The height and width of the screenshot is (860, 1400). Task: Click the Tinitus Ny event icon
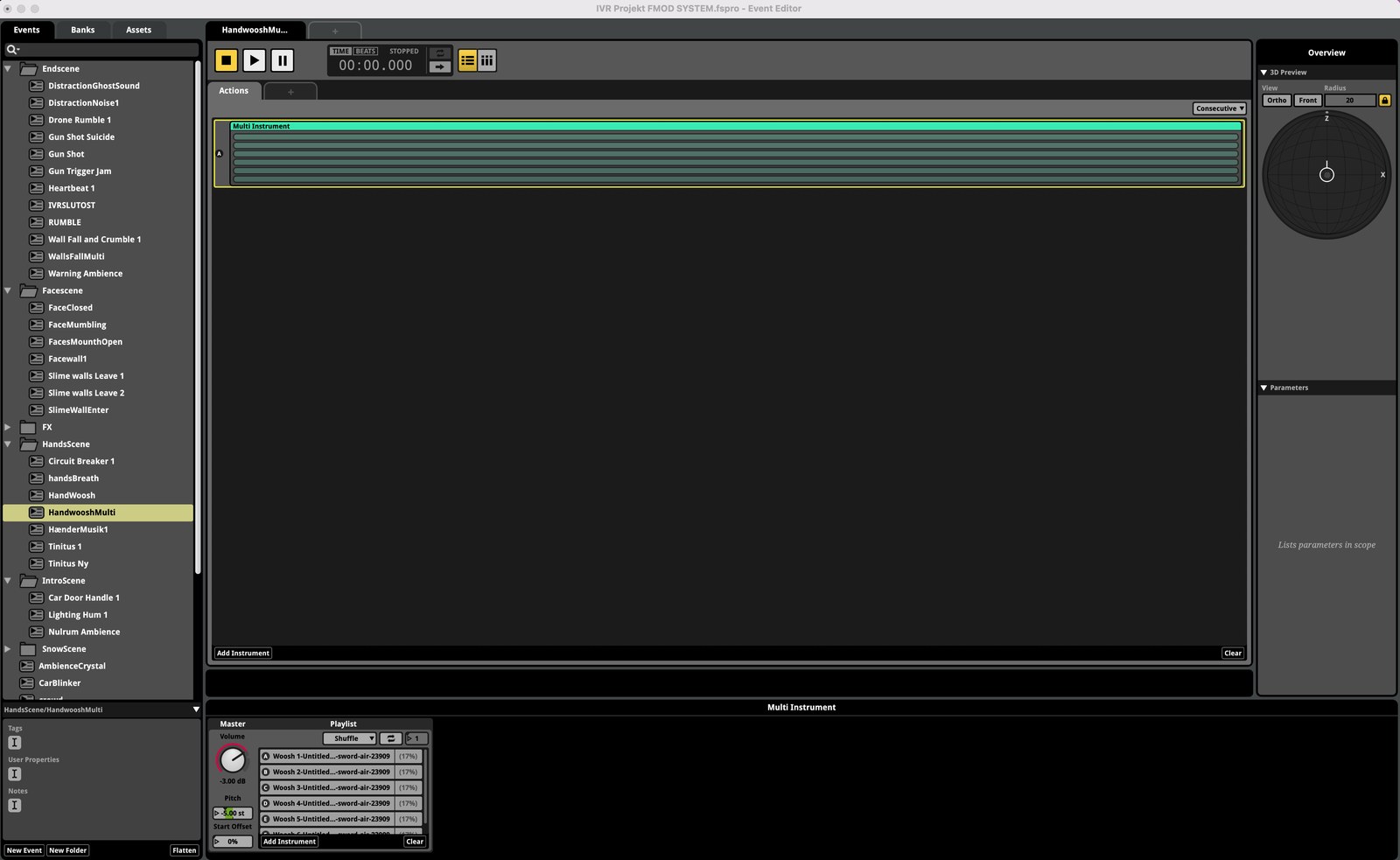click(36, 563)
